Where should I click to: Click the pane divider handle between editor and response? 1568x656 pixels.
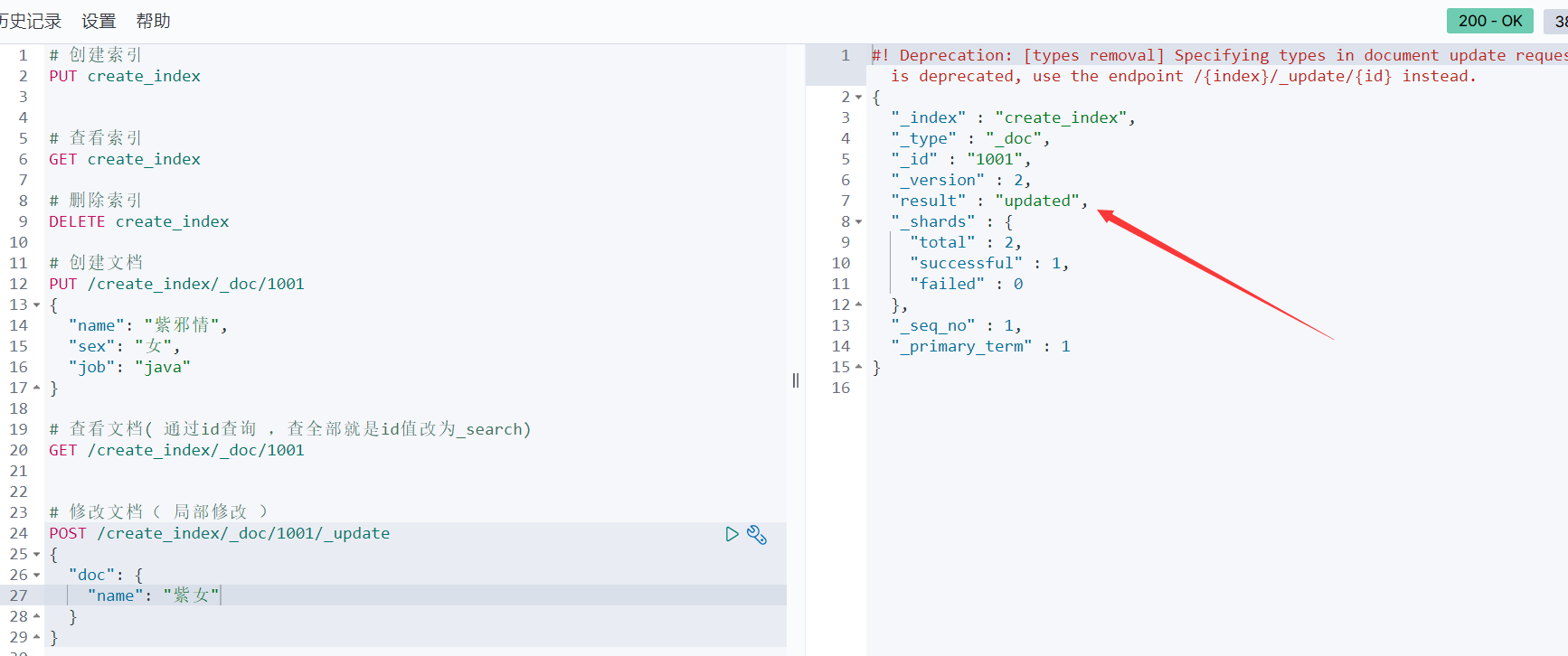[796, 380]
